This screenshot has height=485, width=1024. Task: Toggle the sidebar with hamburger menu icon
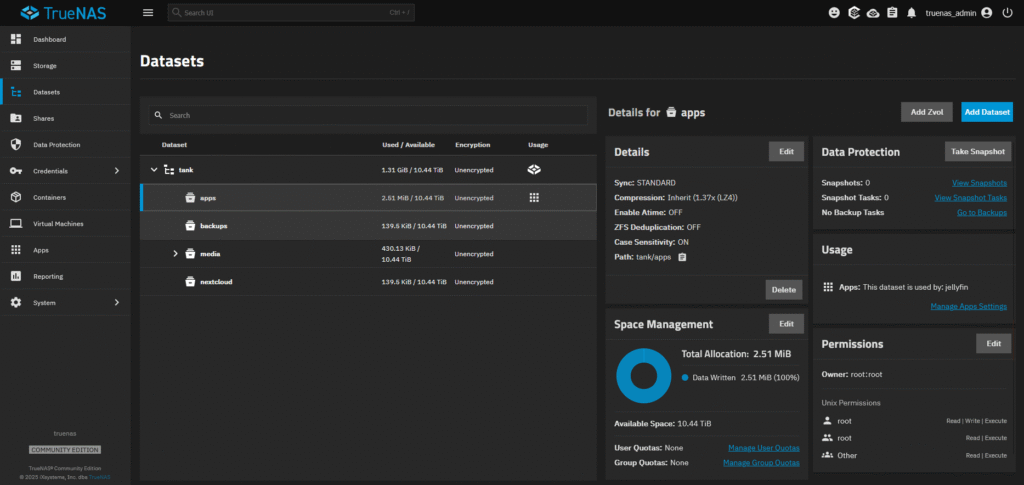(148, 13)
